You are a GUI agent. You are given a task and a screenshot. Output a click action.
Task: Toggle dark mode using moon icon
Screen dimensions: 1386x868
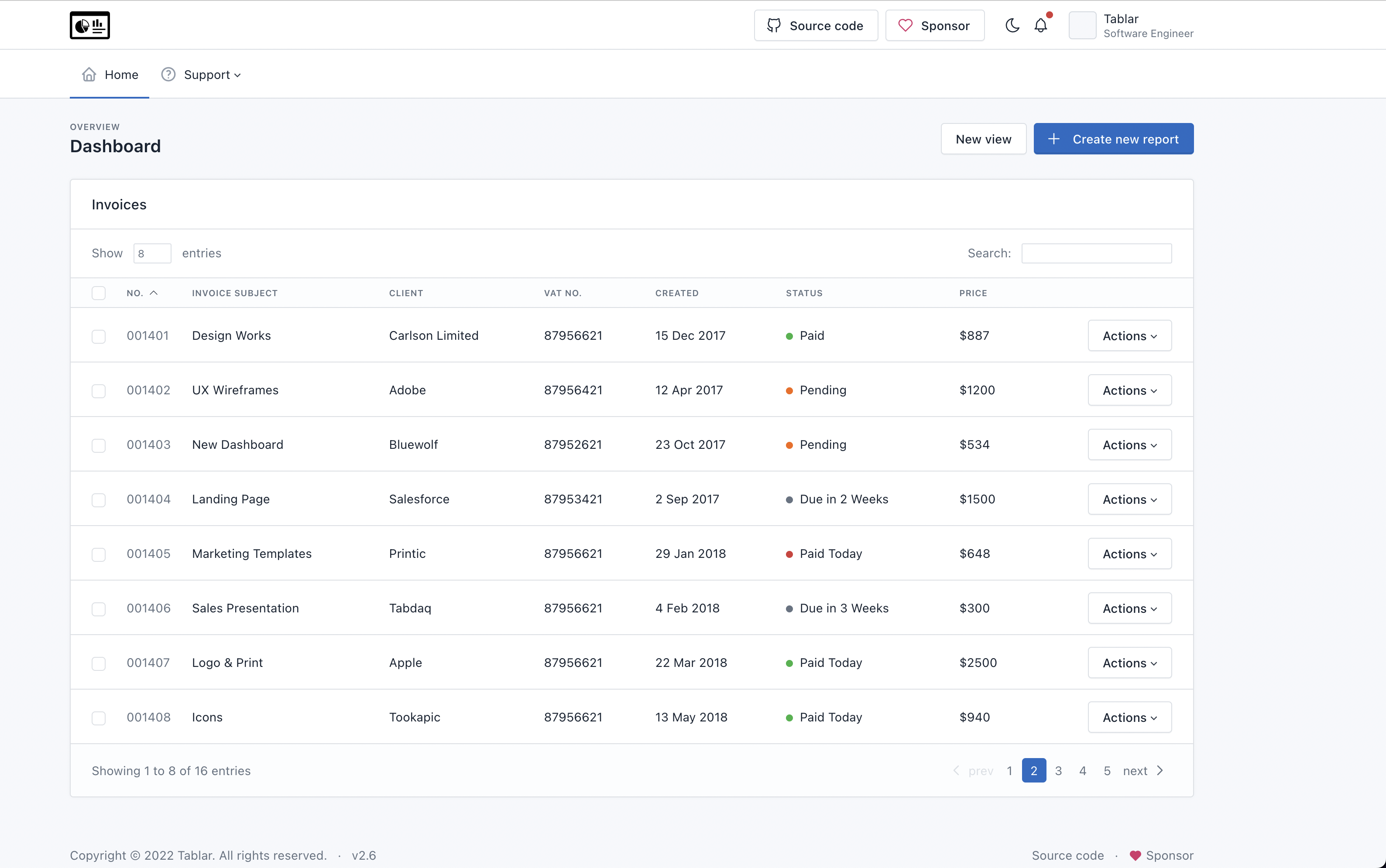click(x=1012, y=25)
